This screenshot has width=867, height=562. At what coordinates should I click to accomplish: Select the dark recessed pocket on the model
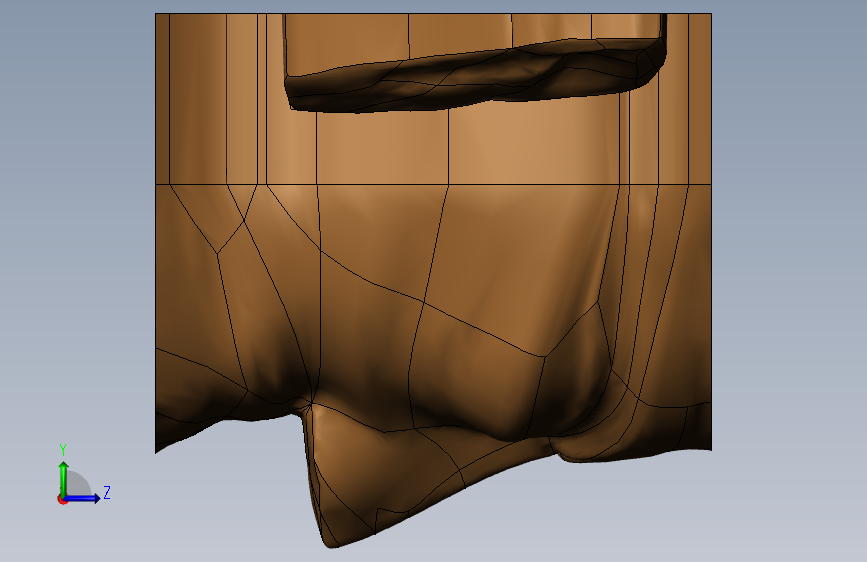click(476, 76)
